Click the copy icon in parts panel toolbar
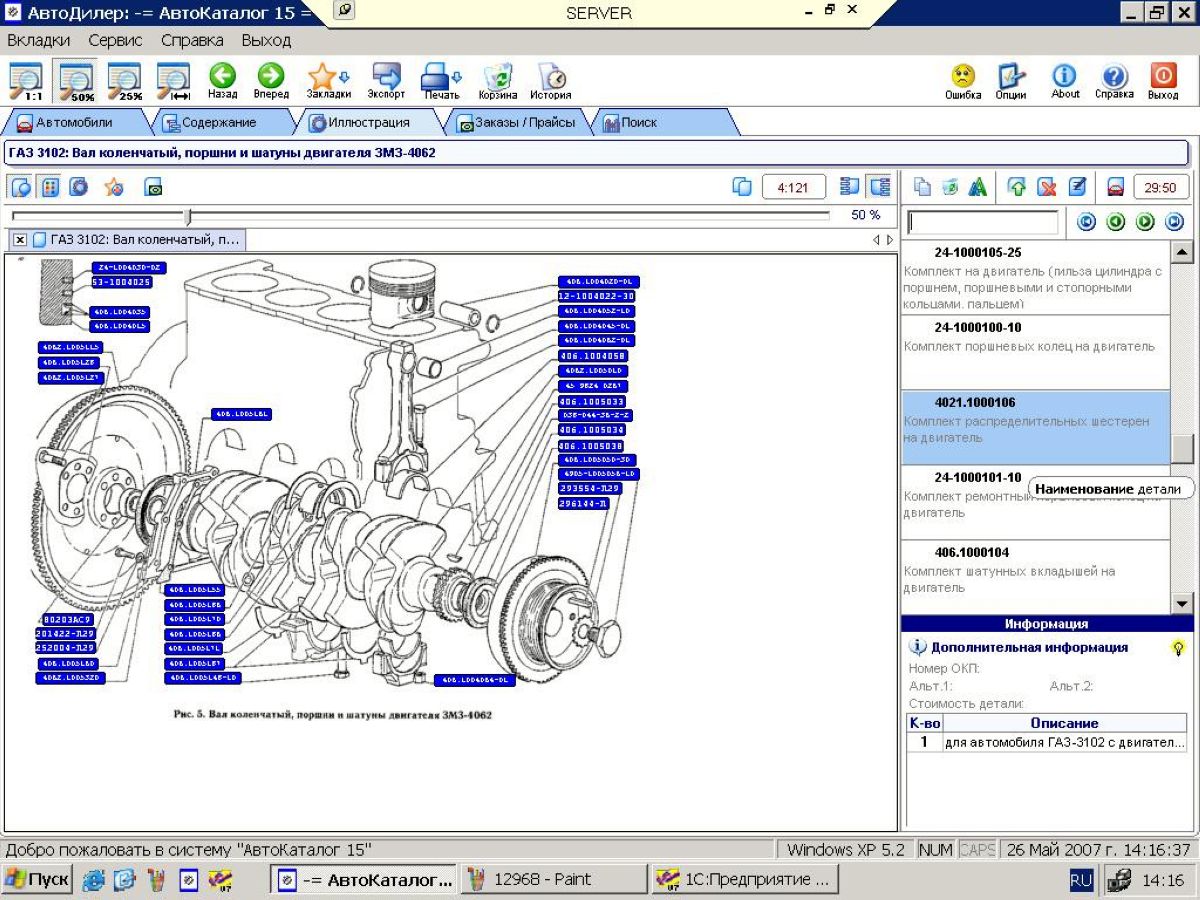The width and height of the screenshot is (1200, 900). [x=923, y=187]
